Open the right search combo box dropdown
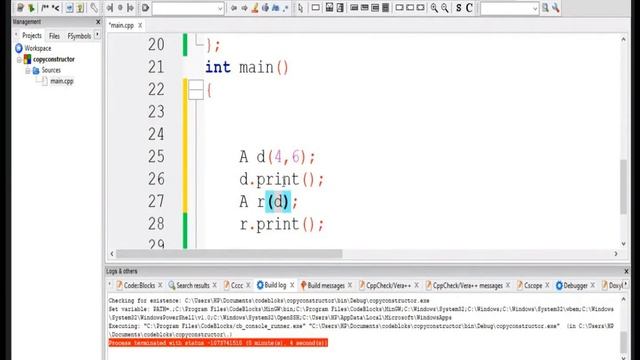Viewport: 640px width, 360px height. (x=535, y=8)
